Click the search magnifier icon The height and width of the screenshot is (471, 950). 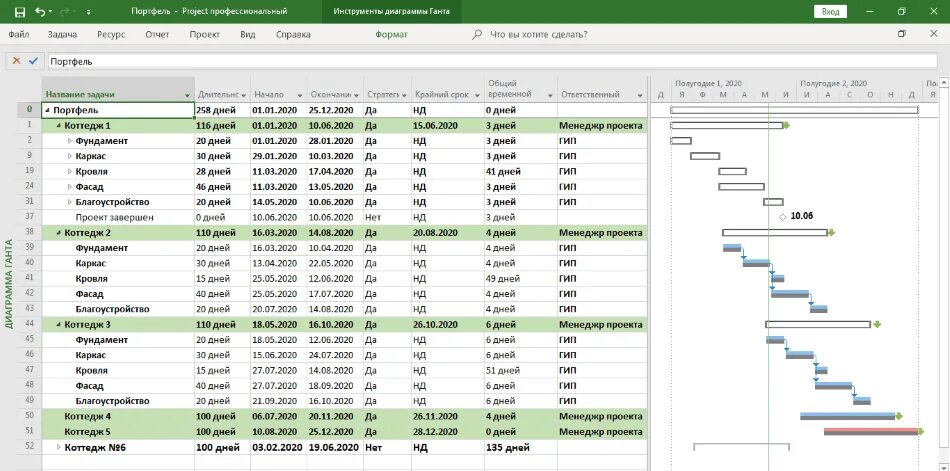pyautogui.click(x=477, y=35)
